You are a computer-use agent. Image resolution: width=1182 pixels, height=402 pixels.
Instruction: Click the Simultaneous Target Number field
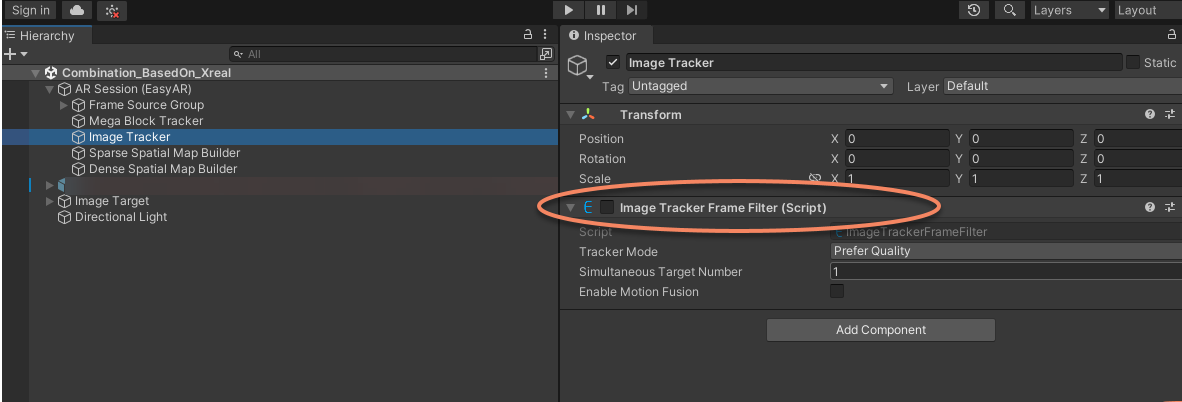point(1006,272)
